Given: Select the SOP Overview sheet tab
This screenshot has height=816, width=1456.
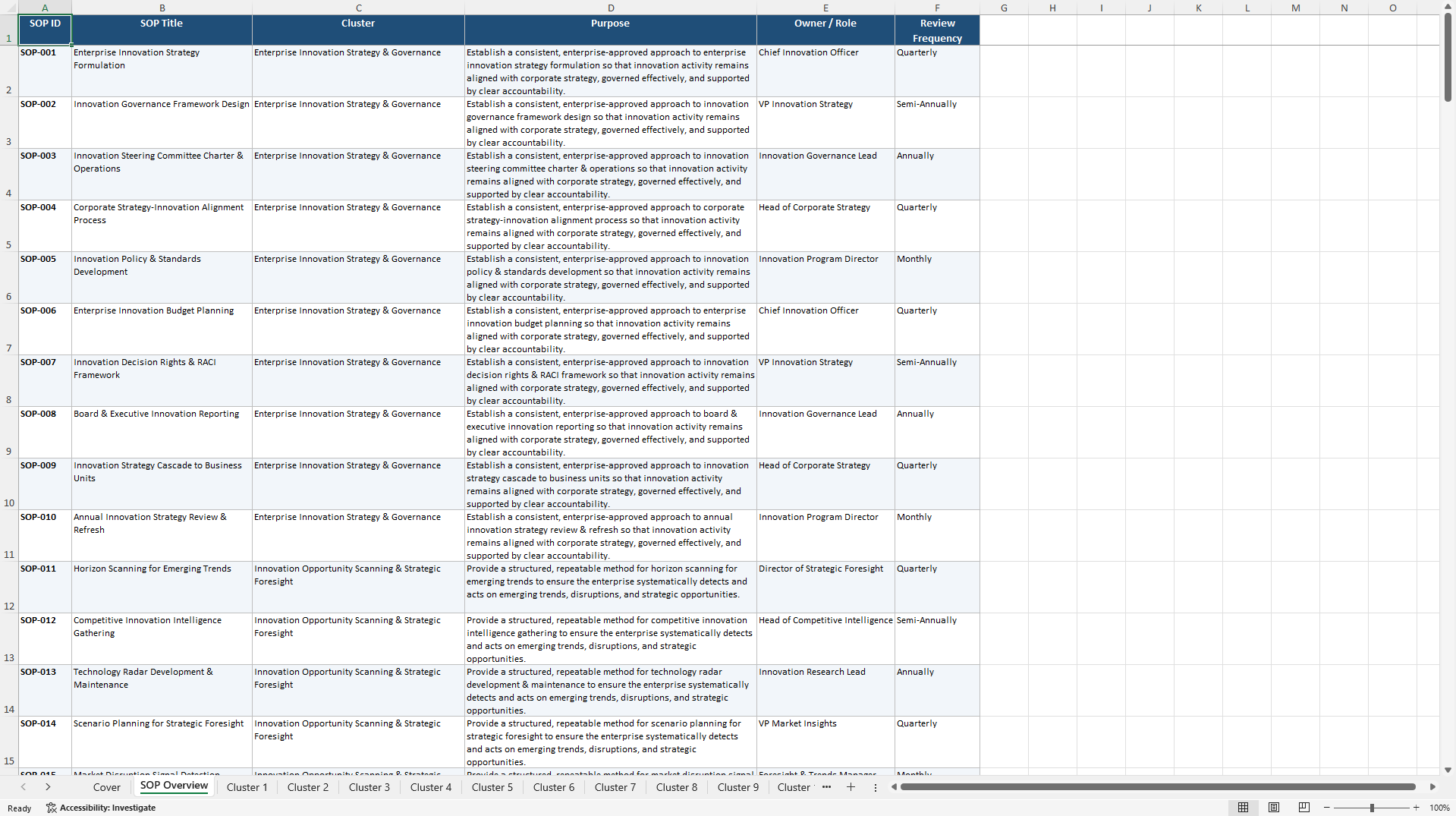Looking at the screenshot, I should 174,786.
